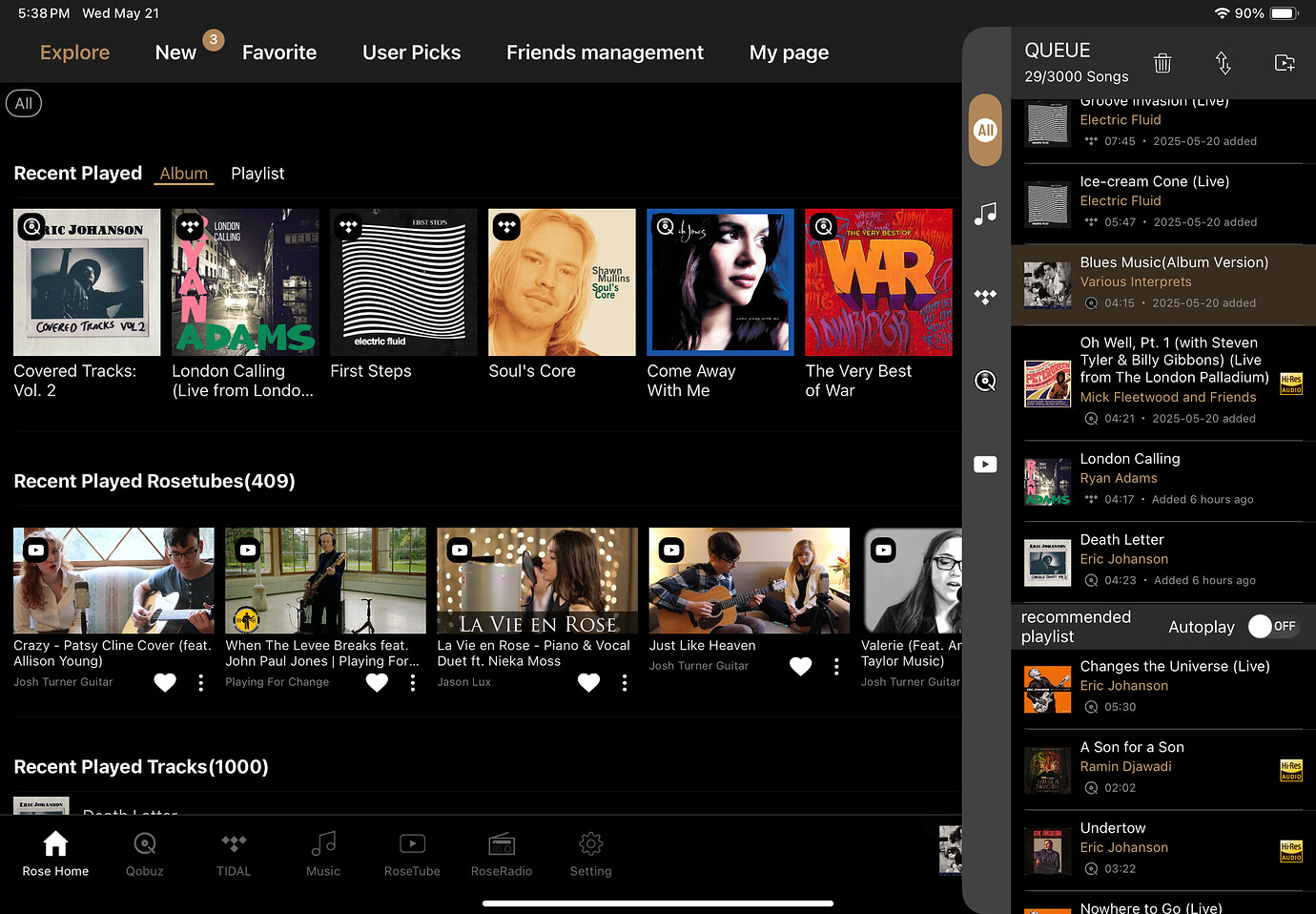Open London Calling album cover
Screen dimensions: 1316x914
245,282
